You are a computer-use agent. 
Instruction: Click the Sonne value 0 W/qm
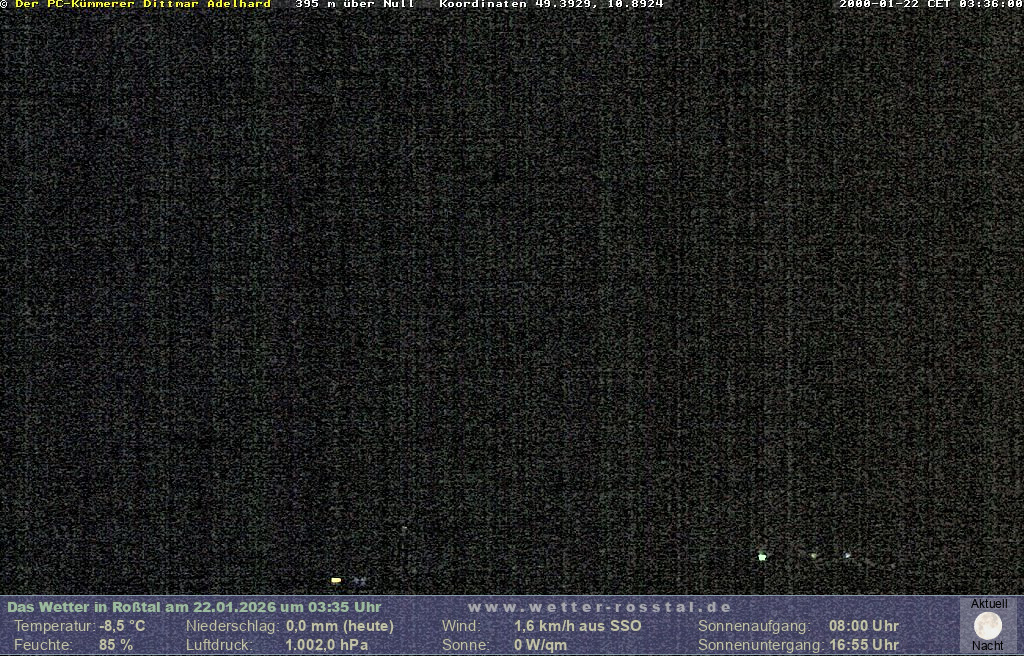pos(541,645)
